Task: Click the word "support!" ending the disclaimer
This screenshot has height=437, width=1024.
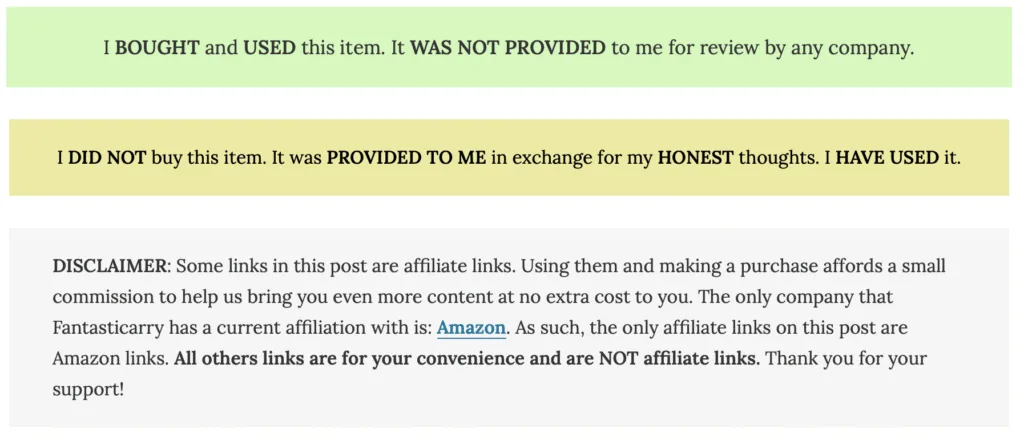Action: click(88, 391)
